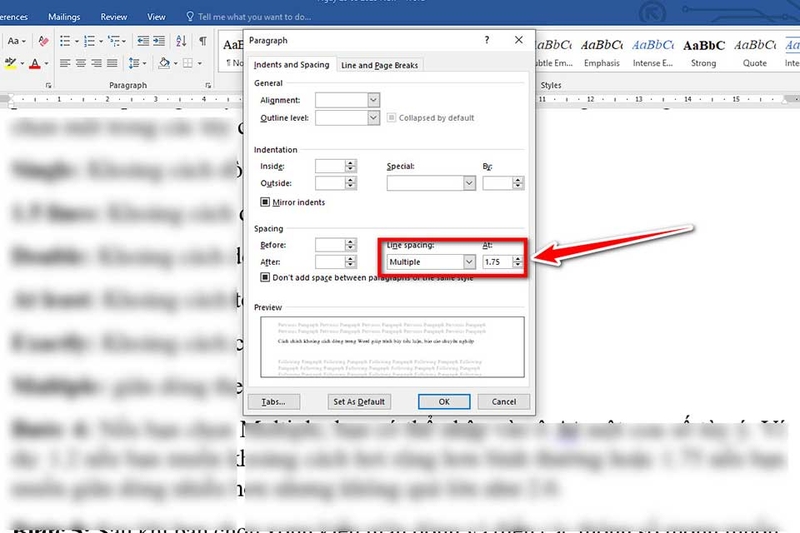This screenshot has height=533, width=800.
Task: Click the Shading paint bucket icon
Action: click(x=164, y=63)
